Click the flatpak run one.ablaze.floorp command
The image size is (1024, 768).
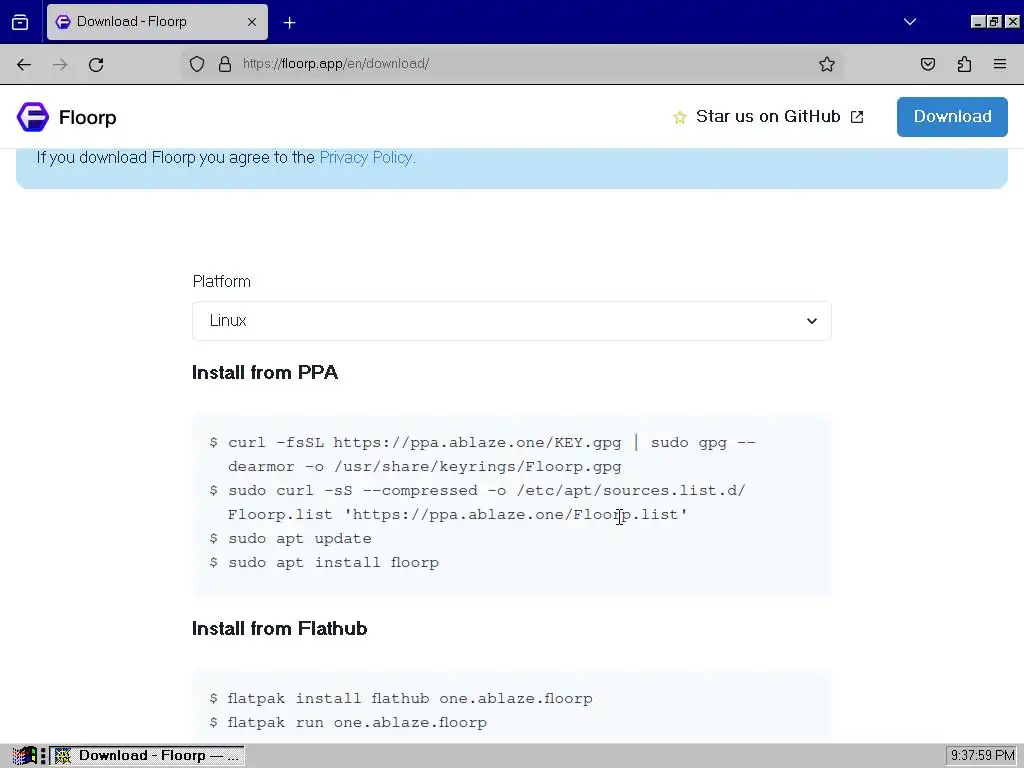pos(357,723)
